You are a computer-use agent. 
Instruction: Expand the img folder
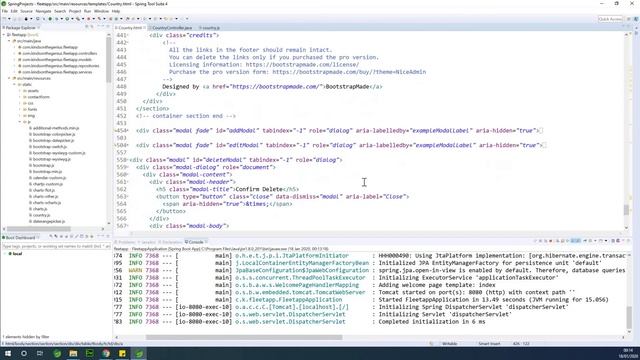(20, 116)
